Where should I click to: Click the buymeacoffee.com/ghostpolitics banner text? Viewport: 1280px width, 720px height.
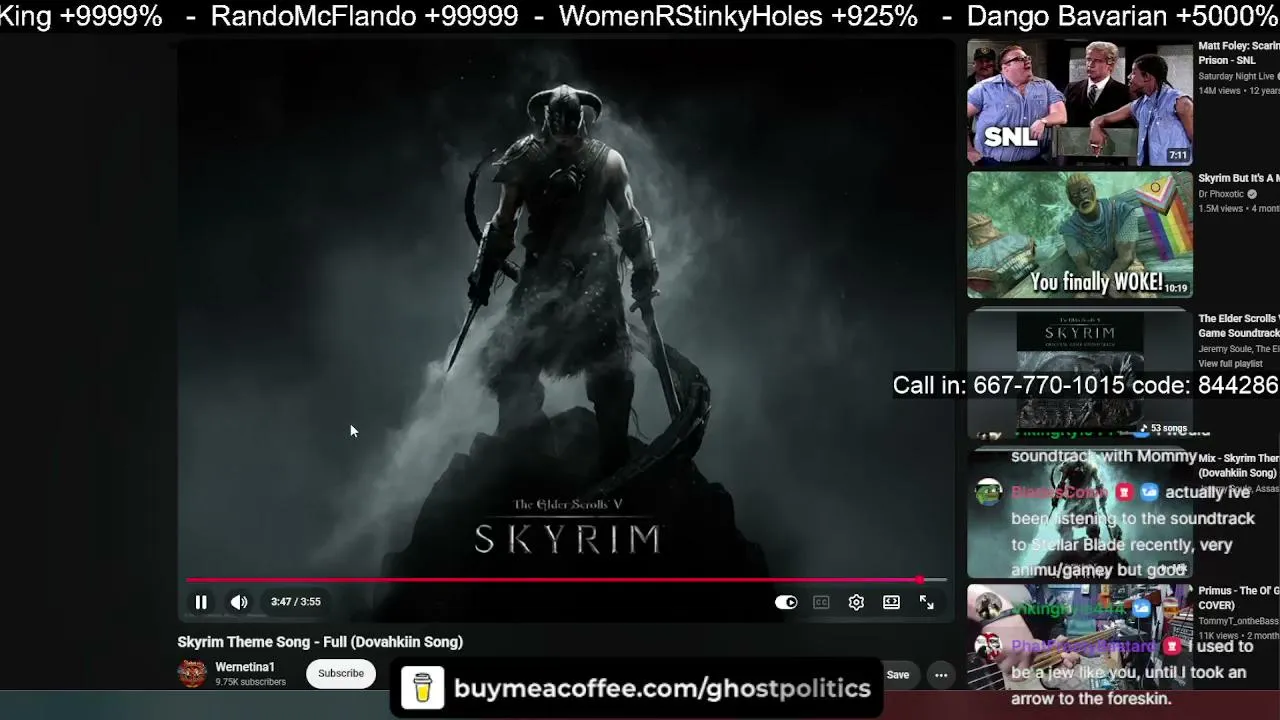(x=662, y=688)
